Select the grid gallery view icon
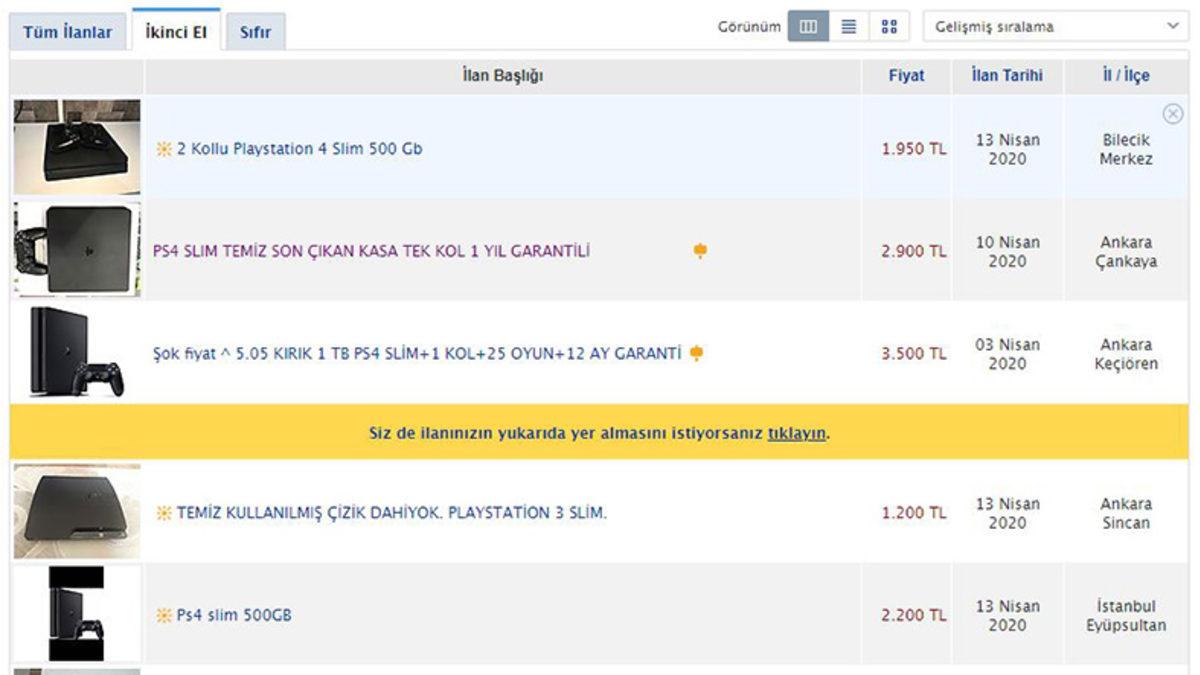Image resolution: width=1200 pixels, height=675 pixels. pos(889,27)
